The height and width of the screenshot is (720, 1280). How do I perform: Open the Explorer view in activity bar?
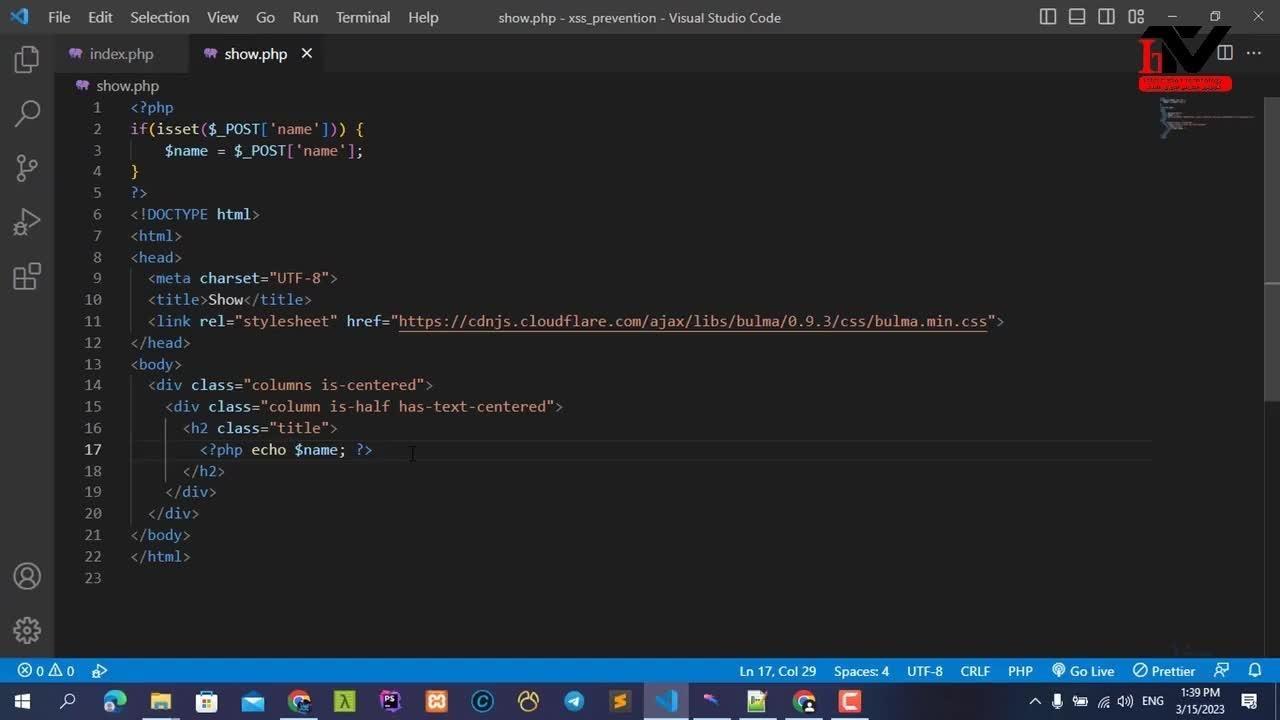pos(27,60)
